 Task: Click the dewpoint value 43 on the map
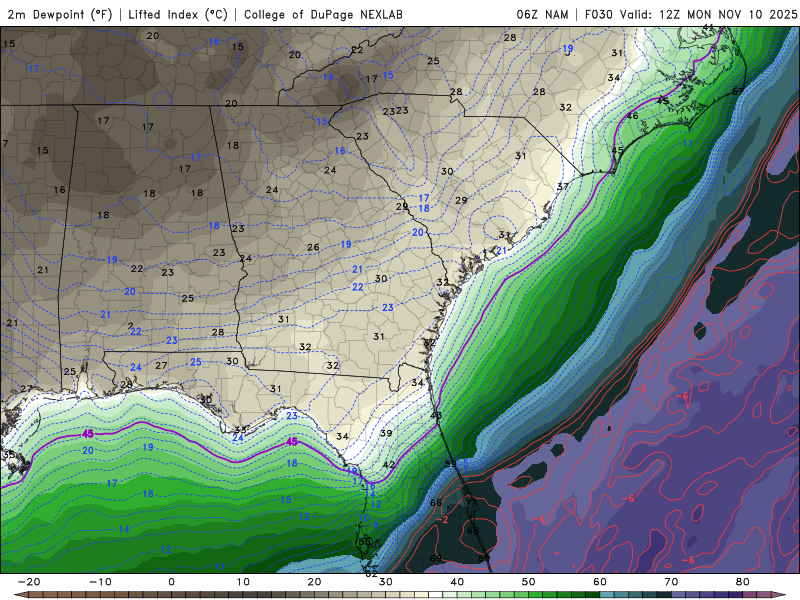click(x=436, y=415)
